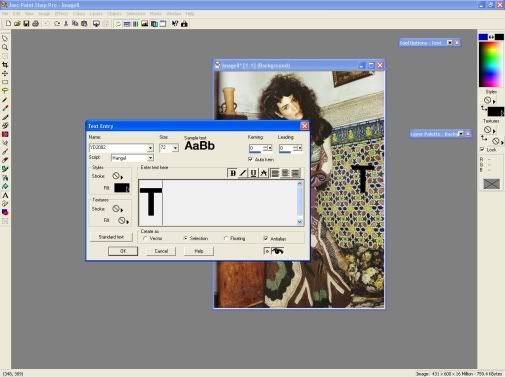This screenshot has width=505, height=377.
Task: Select the Zoom magnifier tool
Action: tap(5, 47)
